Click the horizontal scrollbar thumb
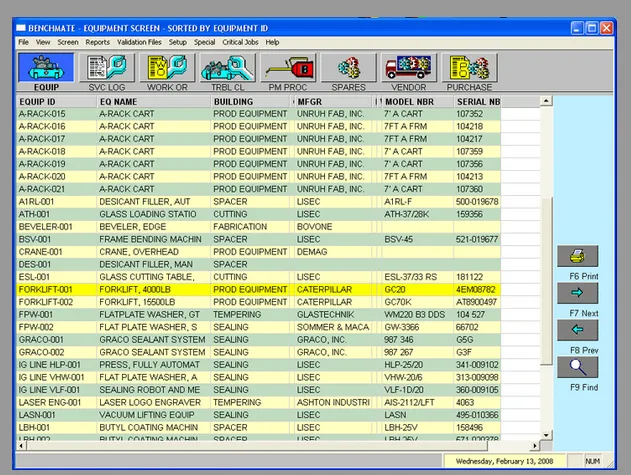The width and height of the screenshot is (631, 475). pyautogui.click(x=257, y=446)
